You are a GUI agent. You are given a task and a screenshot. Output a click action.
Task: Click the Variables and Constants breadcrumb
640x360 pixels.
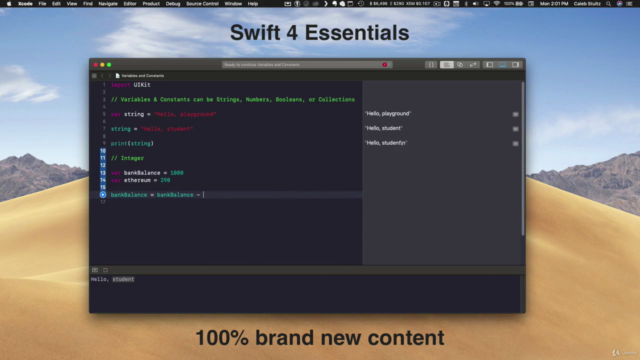[140, 76]
